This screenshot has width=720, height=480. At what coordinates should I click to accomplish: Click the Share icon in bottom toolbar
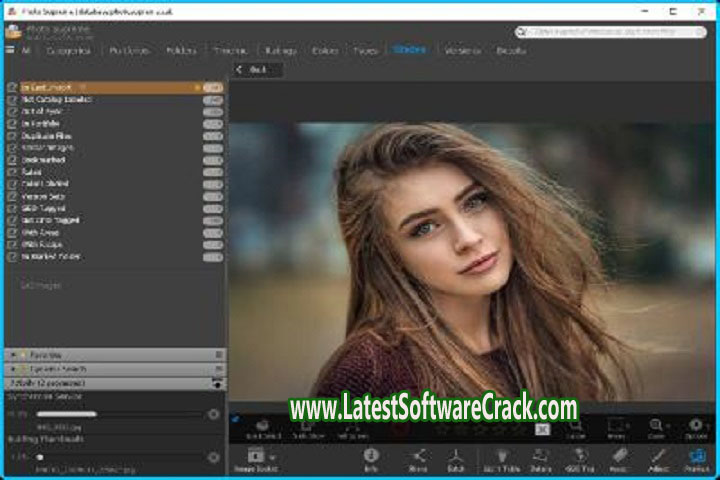[416, 458]
